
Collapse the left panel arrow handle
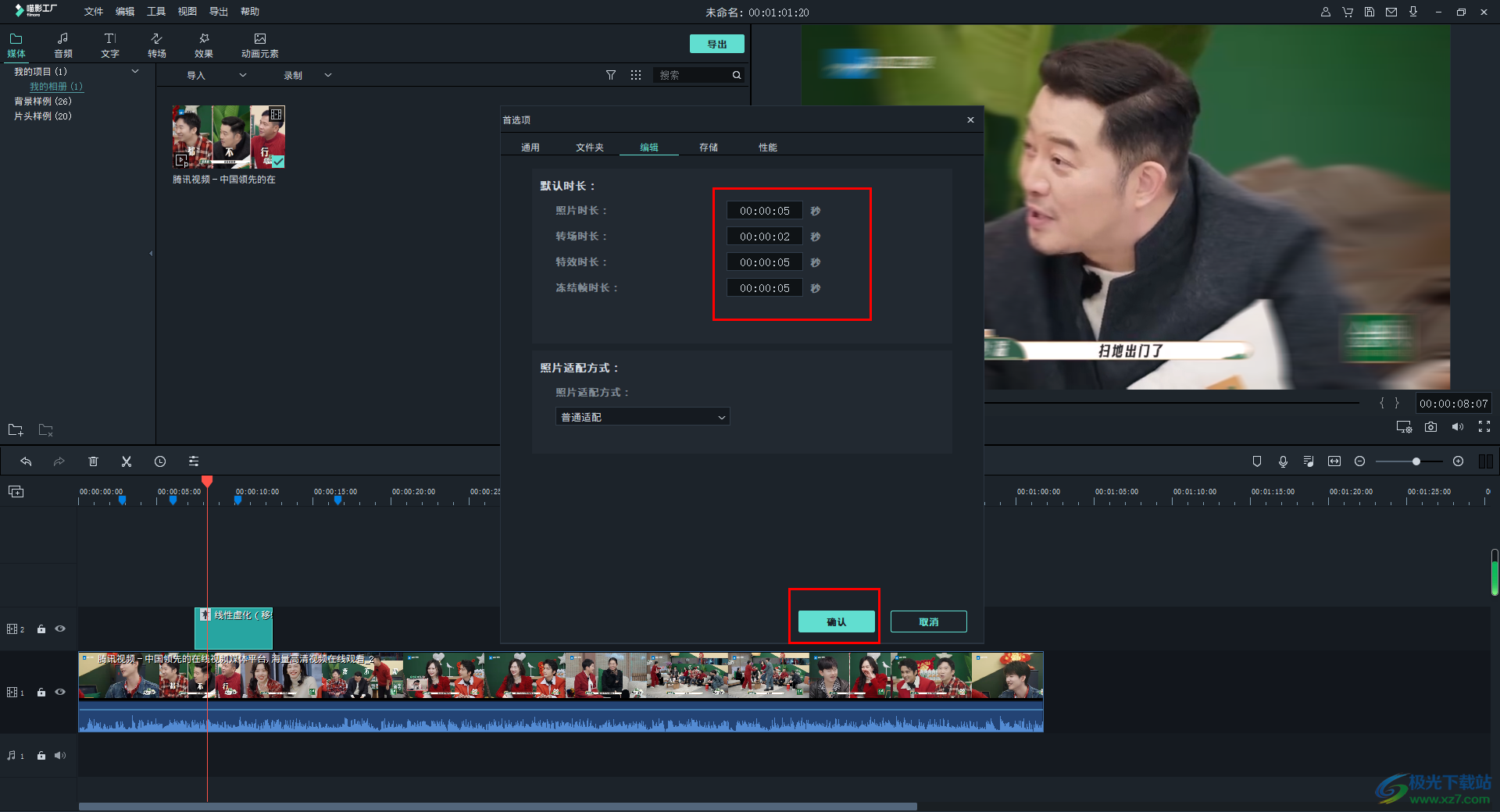click(151, 253)
